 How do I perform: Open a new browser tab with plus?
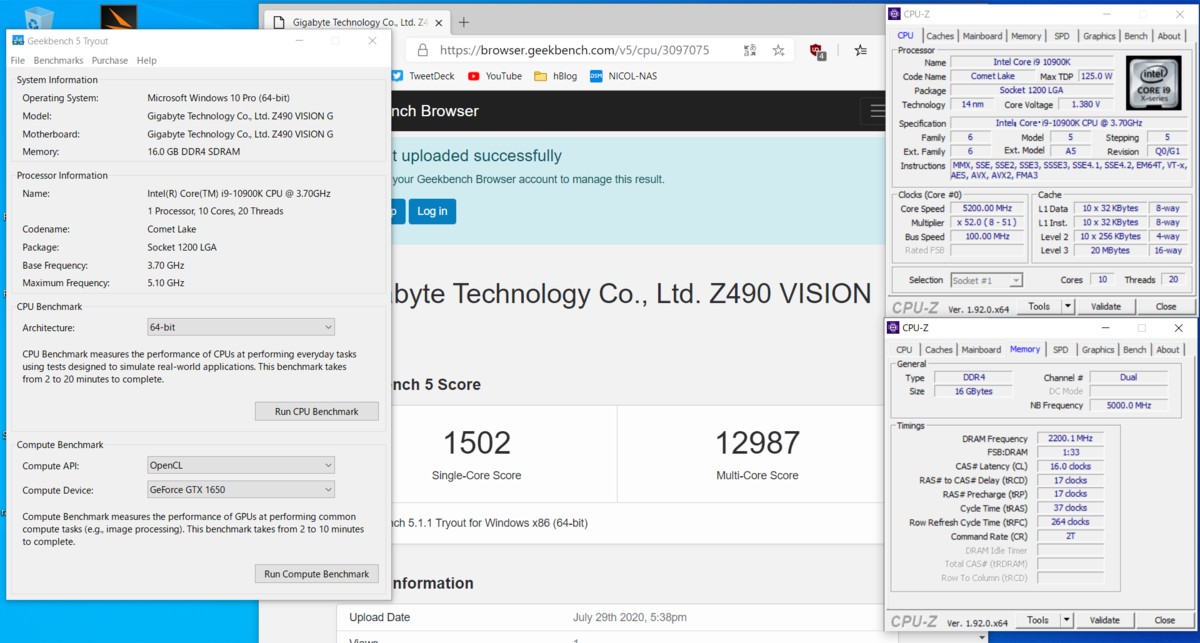tap(464, 22)
